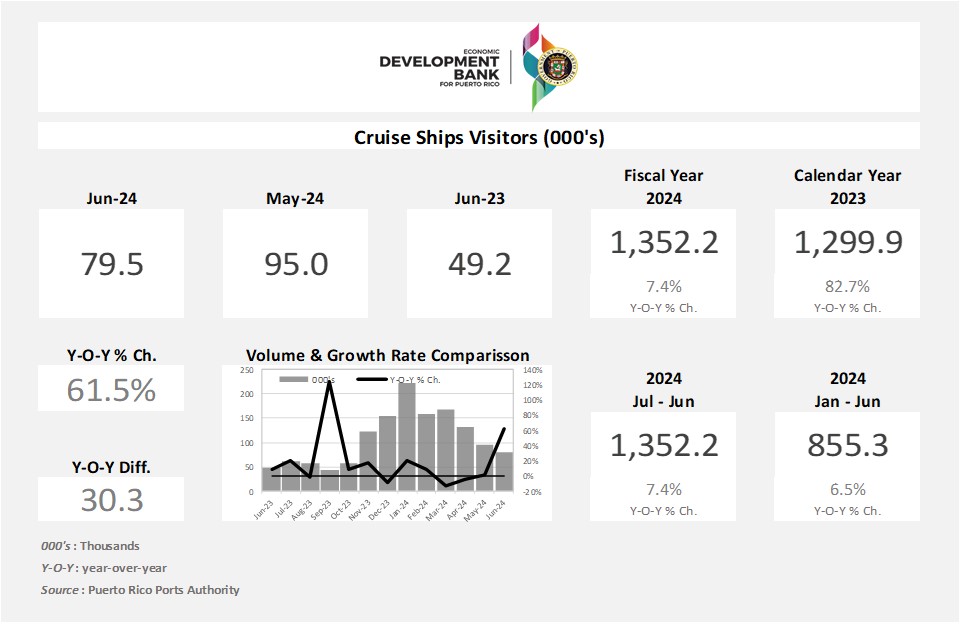Click the 30.3 Y-O-Y Diff. value

111,499
